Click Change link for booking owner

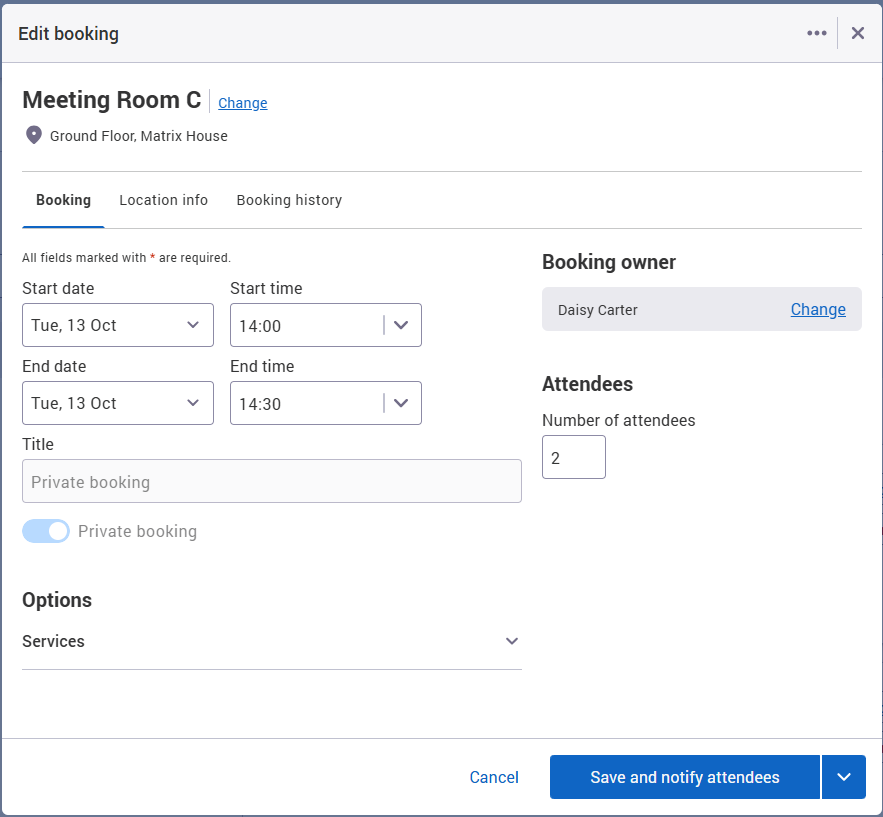(x=818, y=309)
